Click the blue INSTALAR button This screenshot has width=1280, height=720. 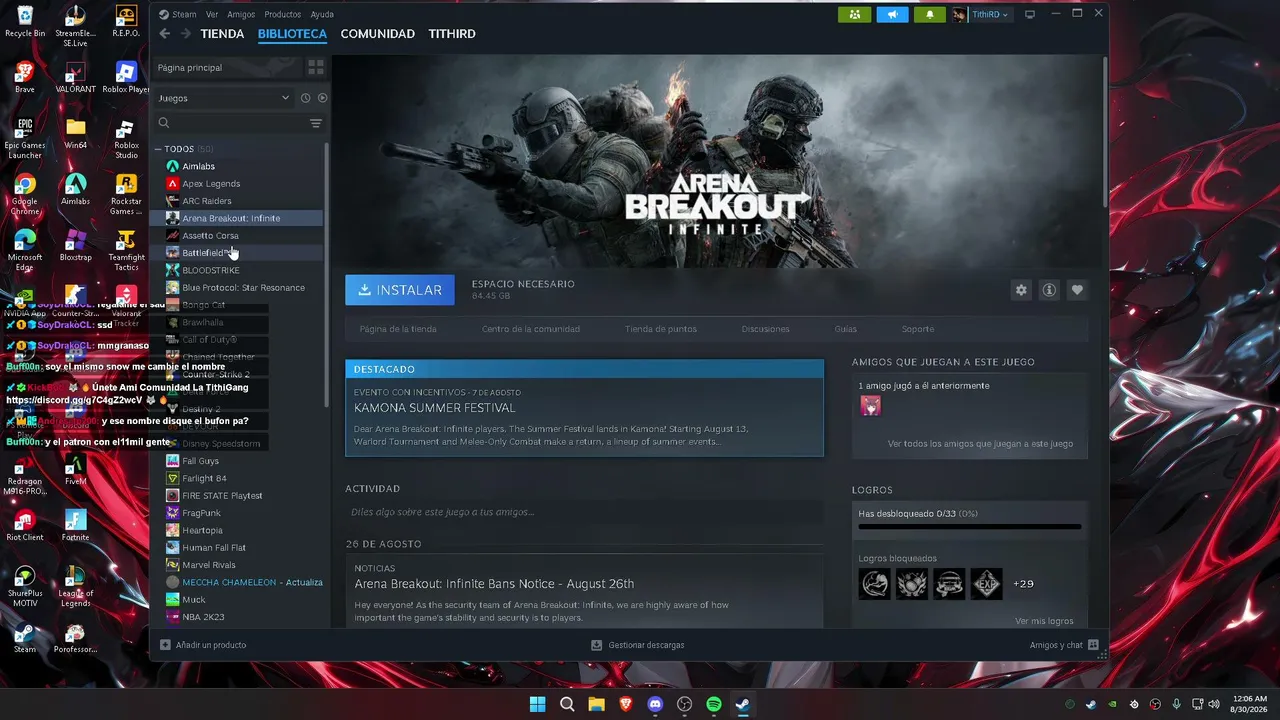400,290
